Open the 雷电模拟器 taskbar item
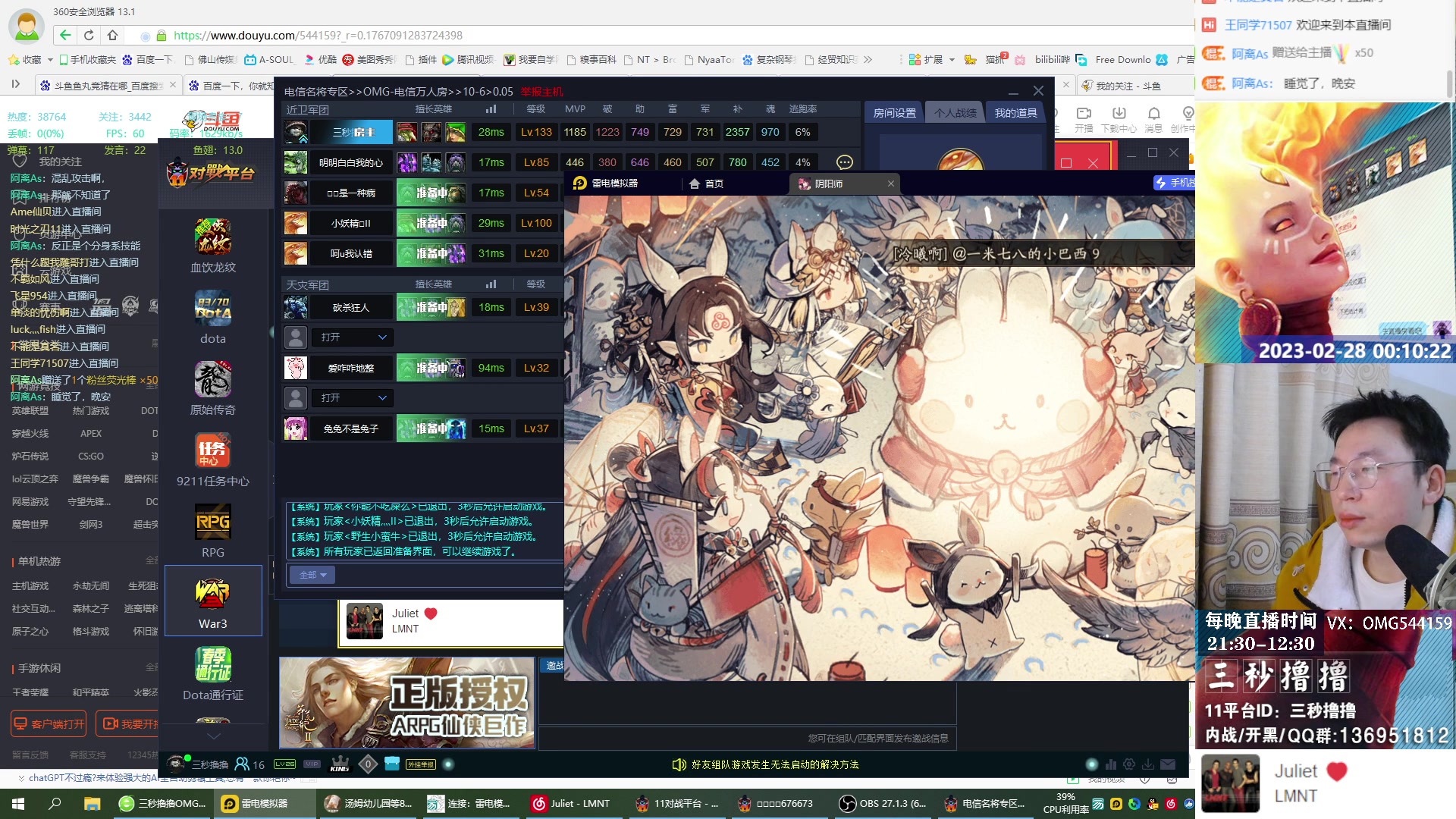 (264, 803)
